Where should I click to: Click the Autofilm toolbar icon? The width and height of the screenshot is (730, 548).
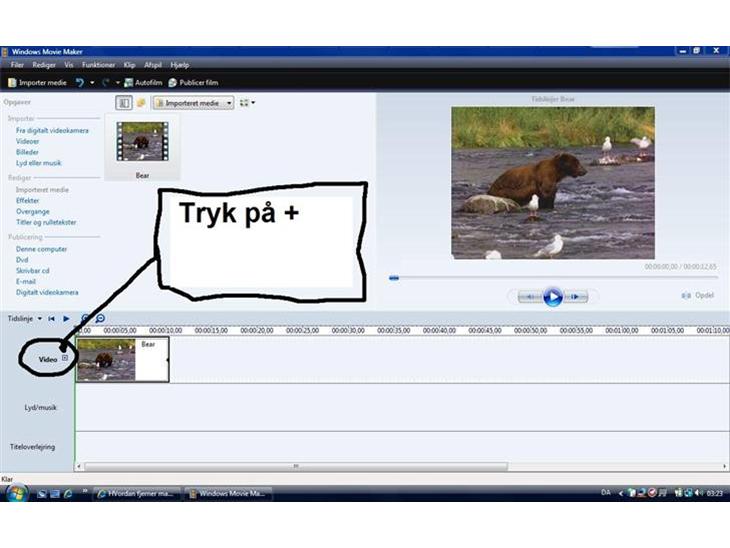pyautogui.click(x=142, y=82)
